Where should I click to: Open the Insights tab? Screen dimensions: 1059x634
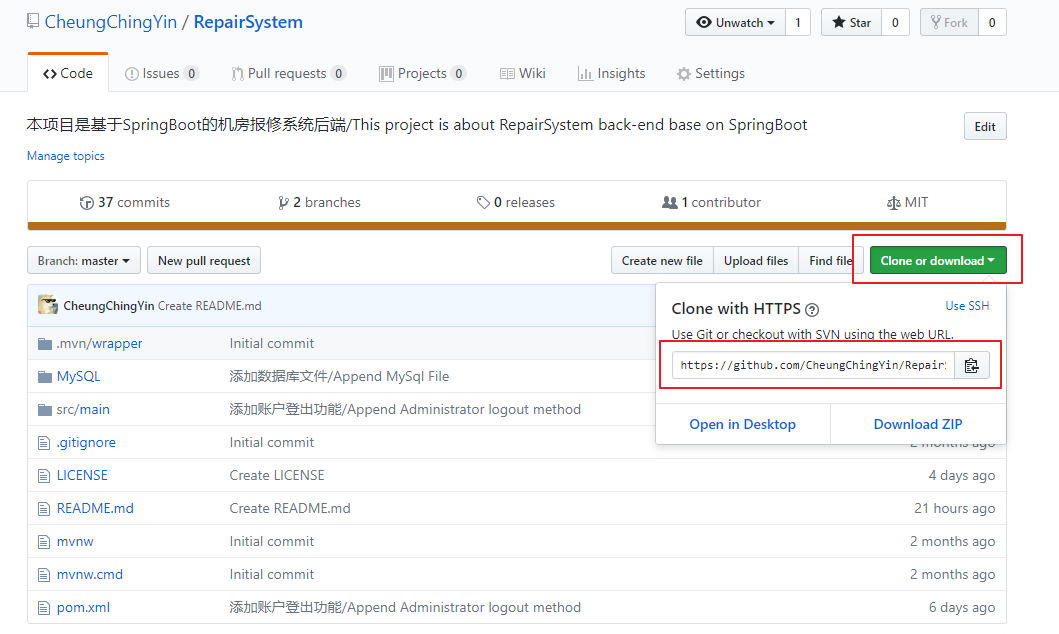pos(611,73)
